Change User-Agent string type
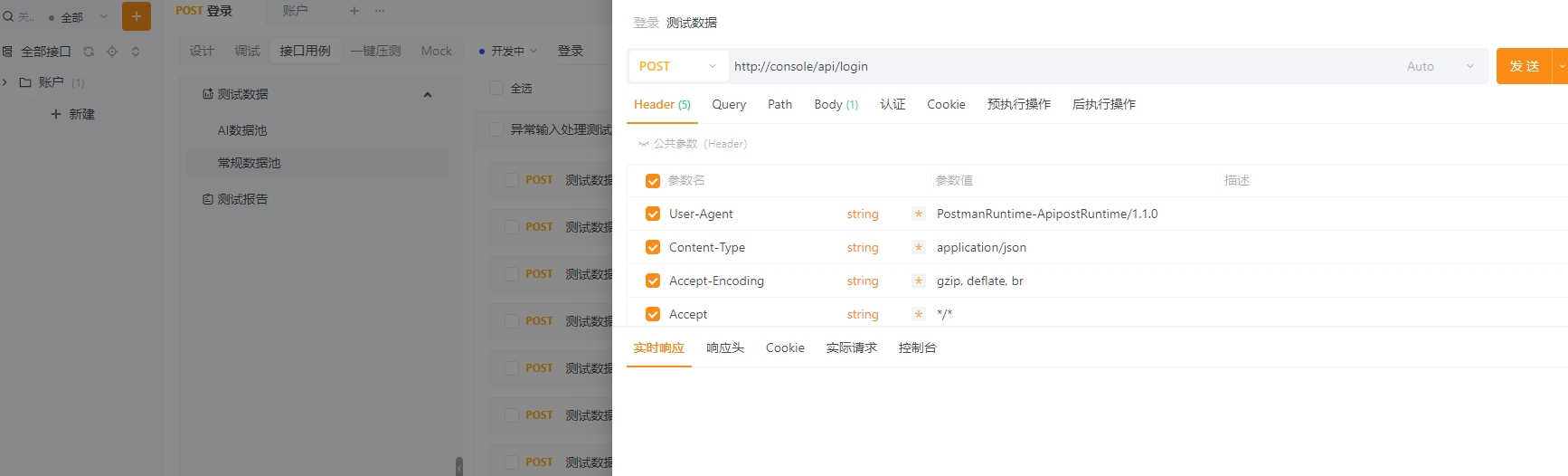This screenshot has width=1568, height=476. pos(863,214)
